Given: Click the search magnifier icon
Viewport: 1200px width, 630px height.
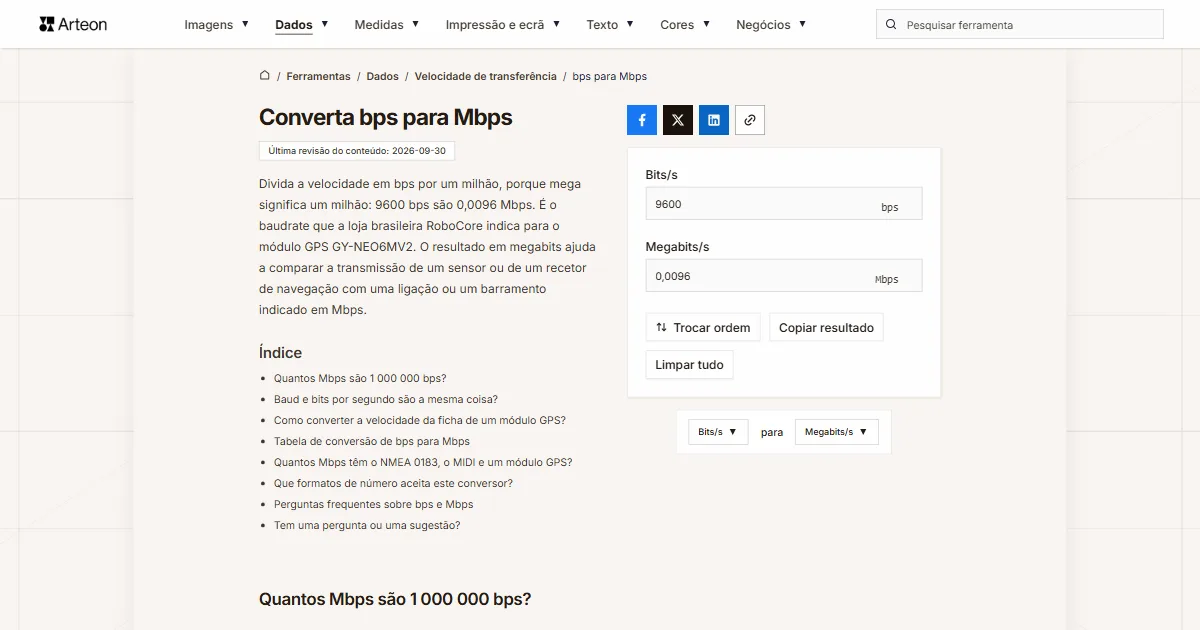Looking at the screenshot, I should tap(891, 25).
